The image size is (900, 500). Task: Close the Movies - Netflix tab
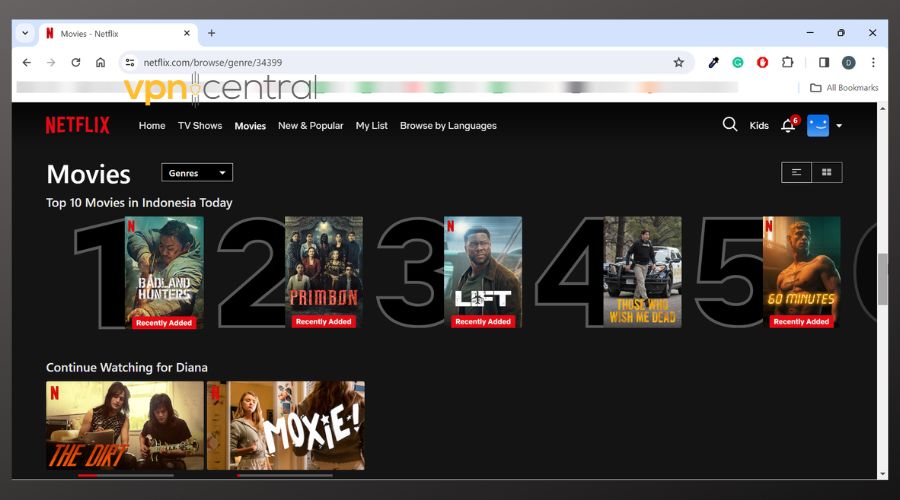pos(187,33)
